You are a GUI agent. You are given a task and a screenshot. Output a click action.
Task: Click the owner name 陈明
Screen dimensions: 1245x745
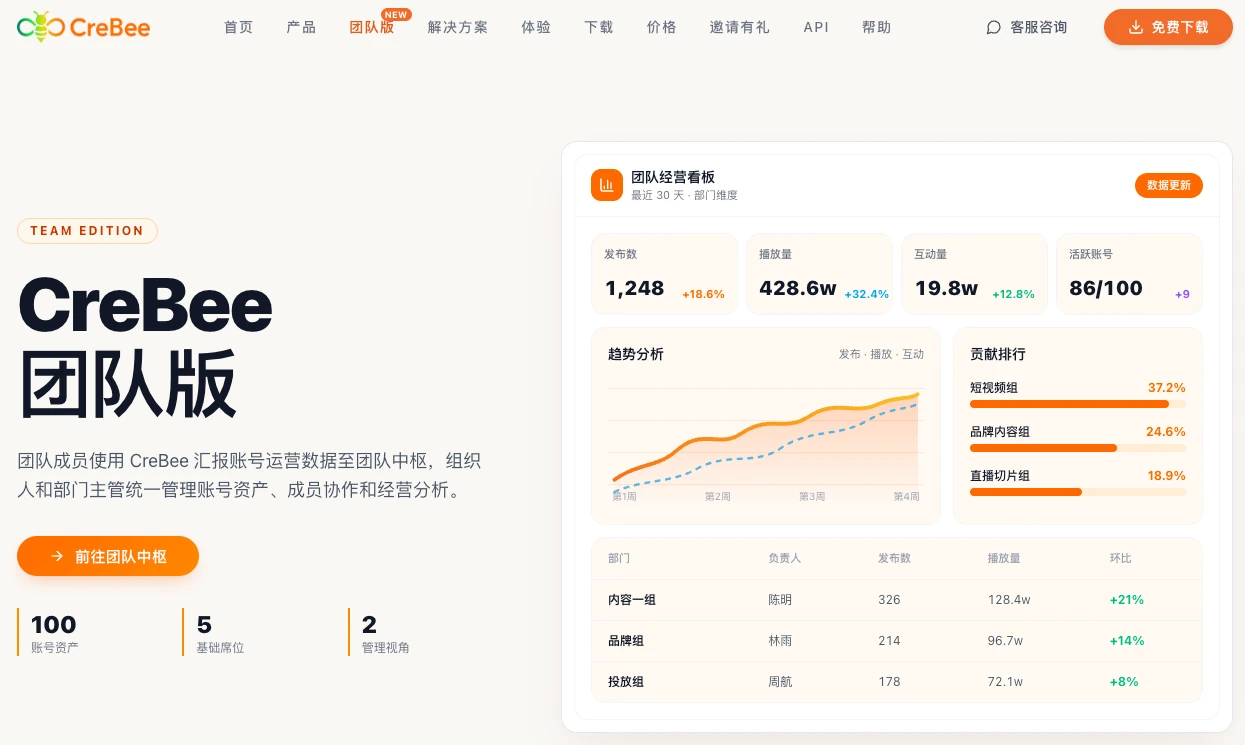780,600
